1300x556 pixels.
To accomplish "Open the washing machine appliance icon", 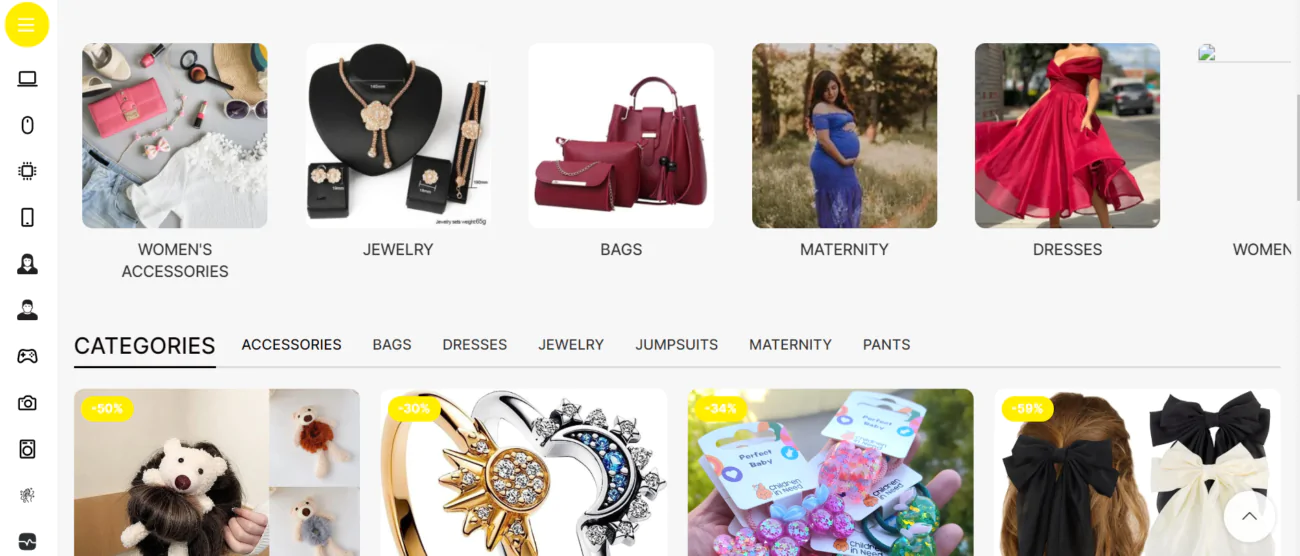I will (x=27, y=449).
